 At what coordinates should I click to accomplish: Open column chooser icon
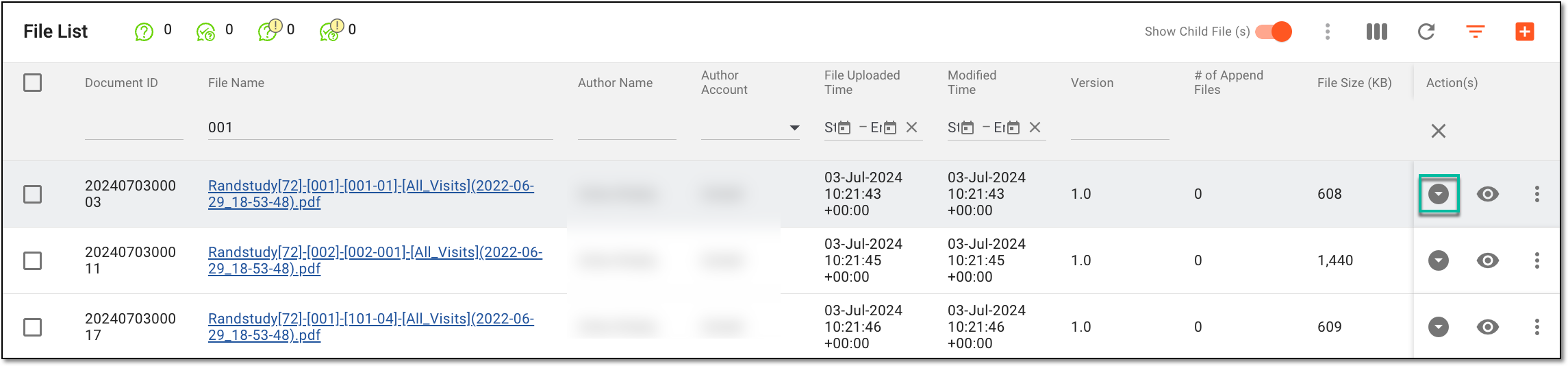pyautogui.click(x=1377, y=32)
